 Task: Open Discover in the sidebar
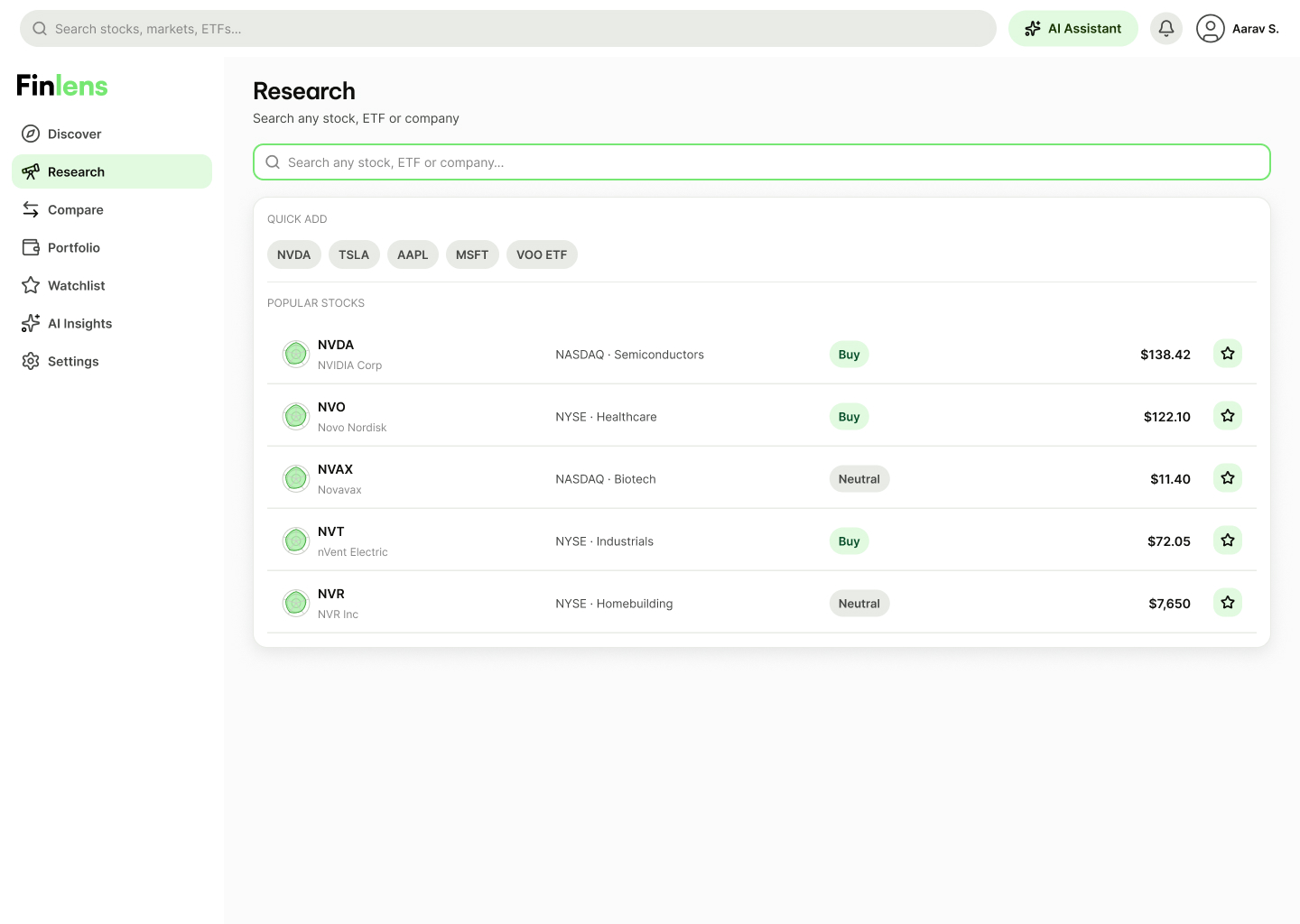tap(112, 134)
